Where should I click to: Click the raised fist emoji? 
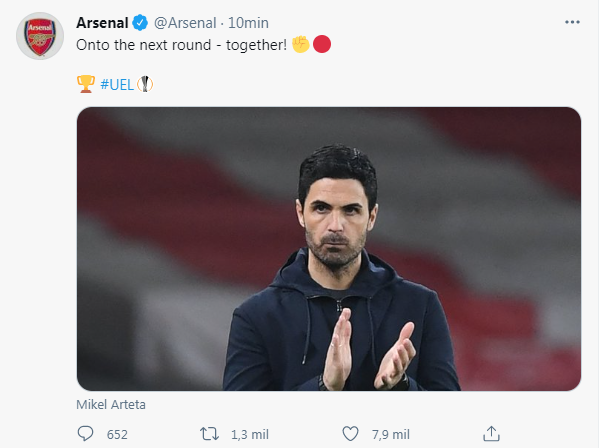point(300,44)
